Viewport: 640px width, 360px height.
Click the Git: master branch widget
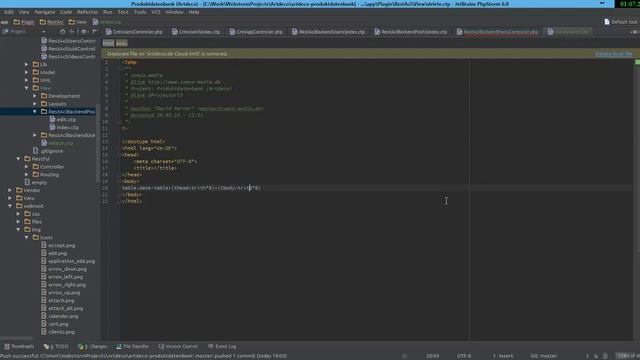pos(543,356)
